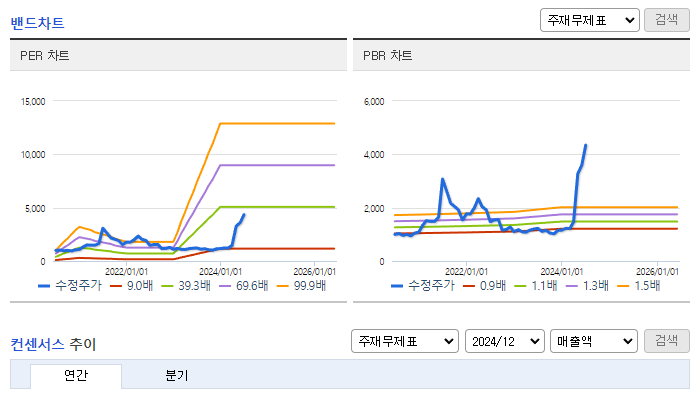Click the 밴드차트 heading
The image size is (695, 394).
click(38, 23)
